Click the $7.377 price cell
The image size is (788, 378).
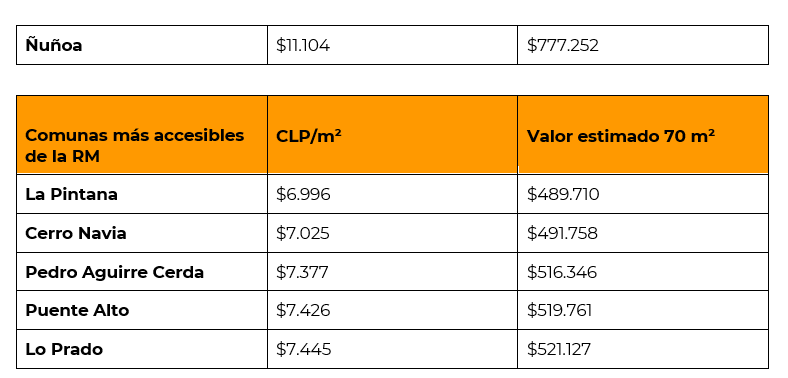[x=392, y=272]
